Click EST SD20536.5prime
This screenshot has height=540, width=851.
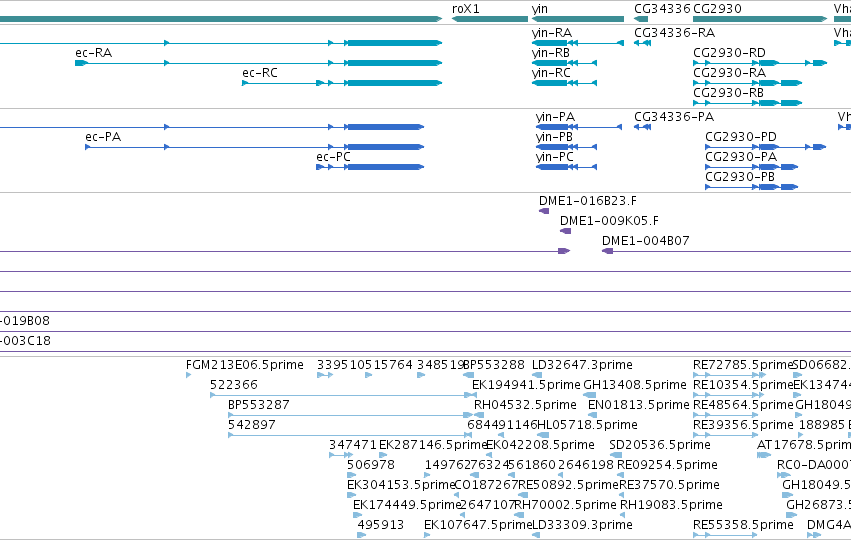pos(615,455)
